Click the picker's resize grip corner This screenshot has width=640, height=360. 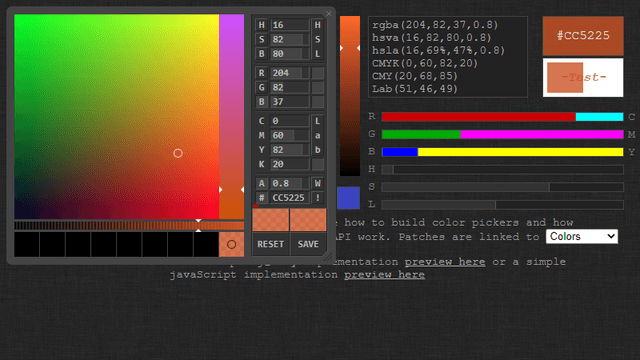328,257
